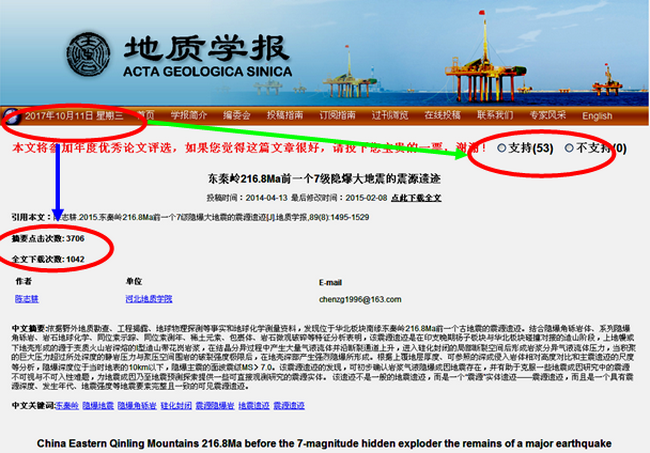
Task: Switch the site to English
Action: click(597, 116)
